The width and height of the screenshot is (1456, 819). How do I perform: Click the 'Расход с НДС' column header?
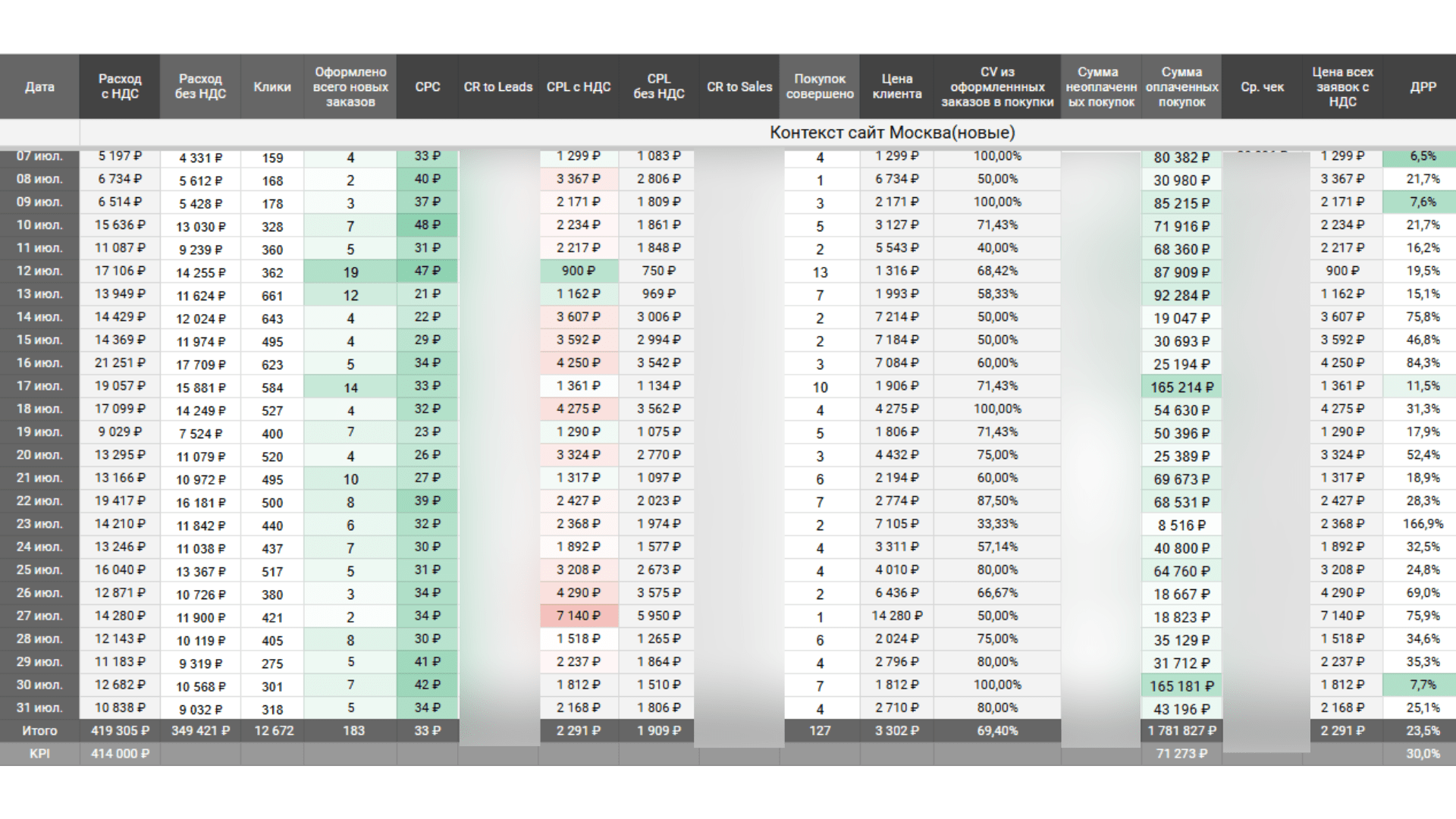[x=120, y=86]
